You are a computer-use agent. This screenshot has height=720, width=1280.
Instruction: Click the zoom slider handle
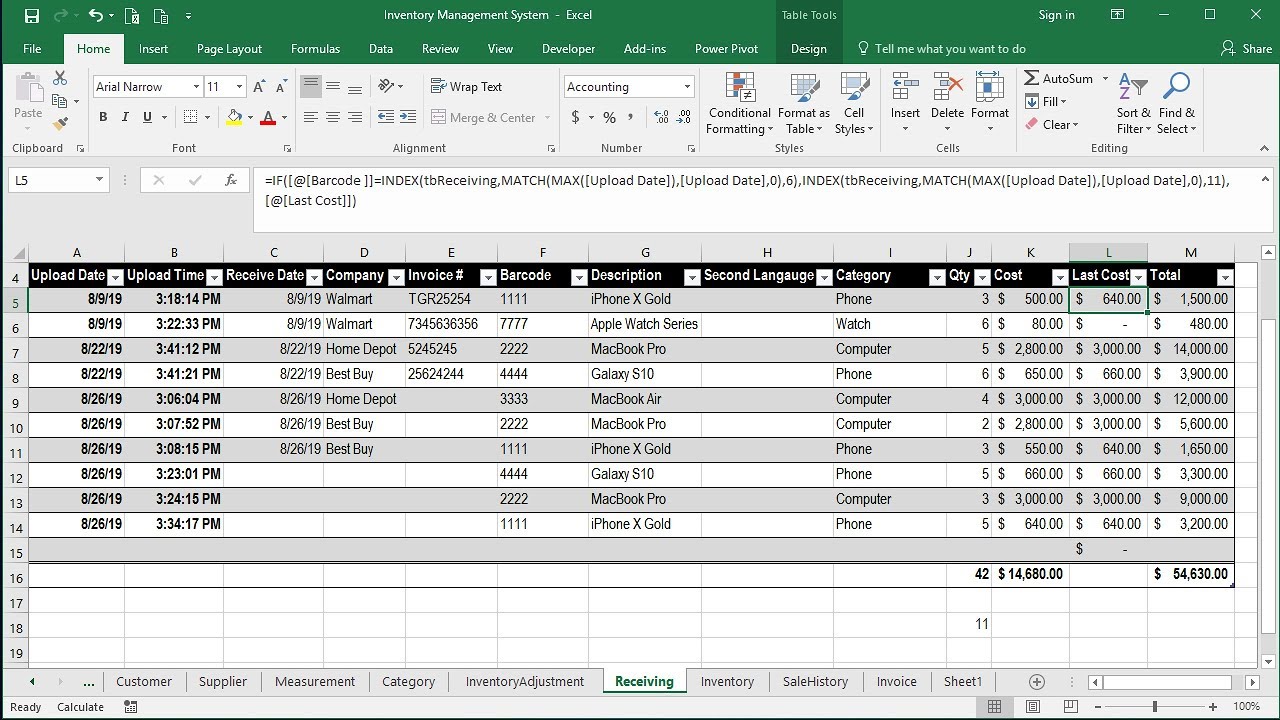tap(1155, 706)
